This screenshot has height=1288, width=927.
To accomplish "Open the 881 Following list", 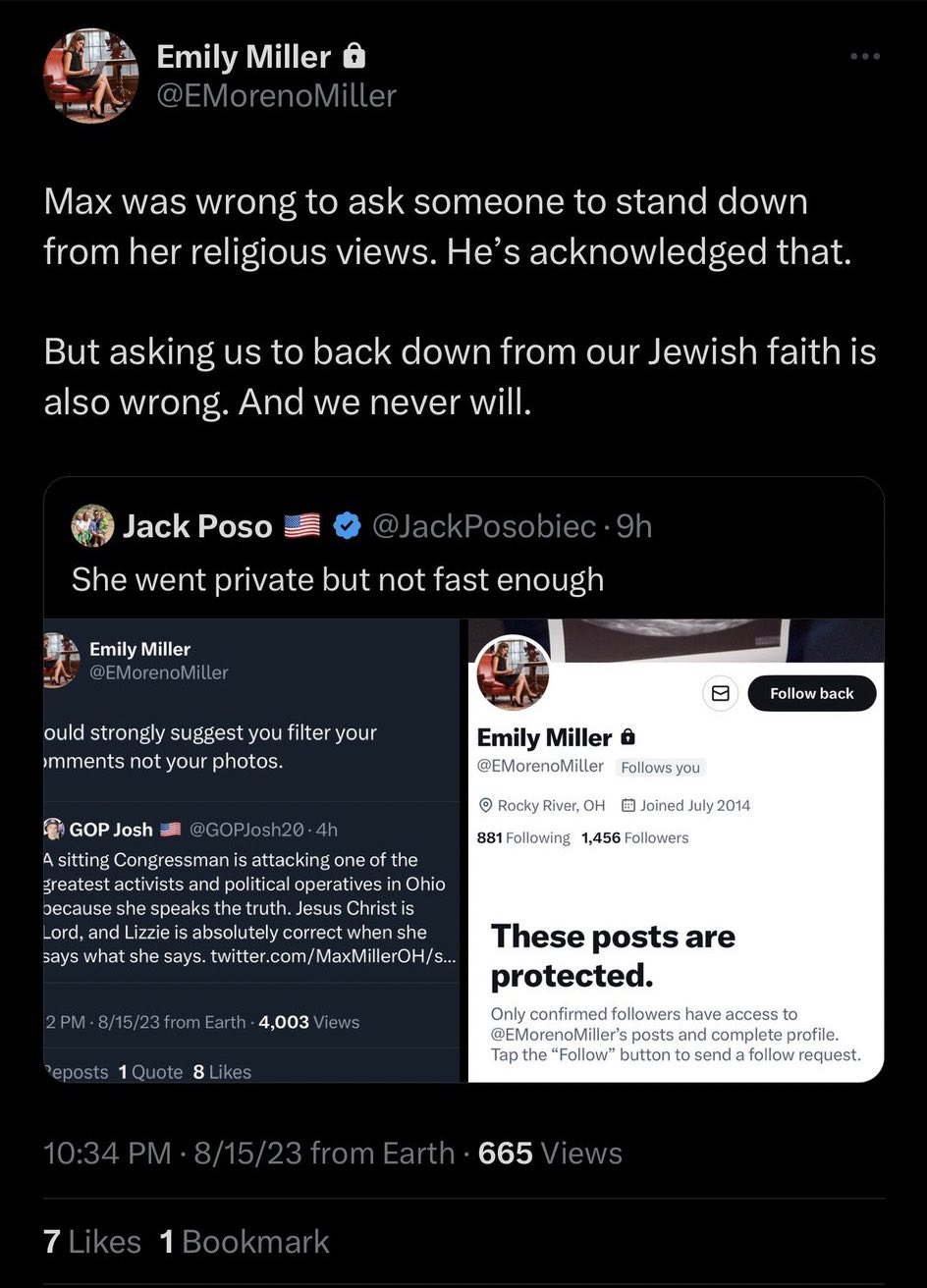I will [522, 837].
